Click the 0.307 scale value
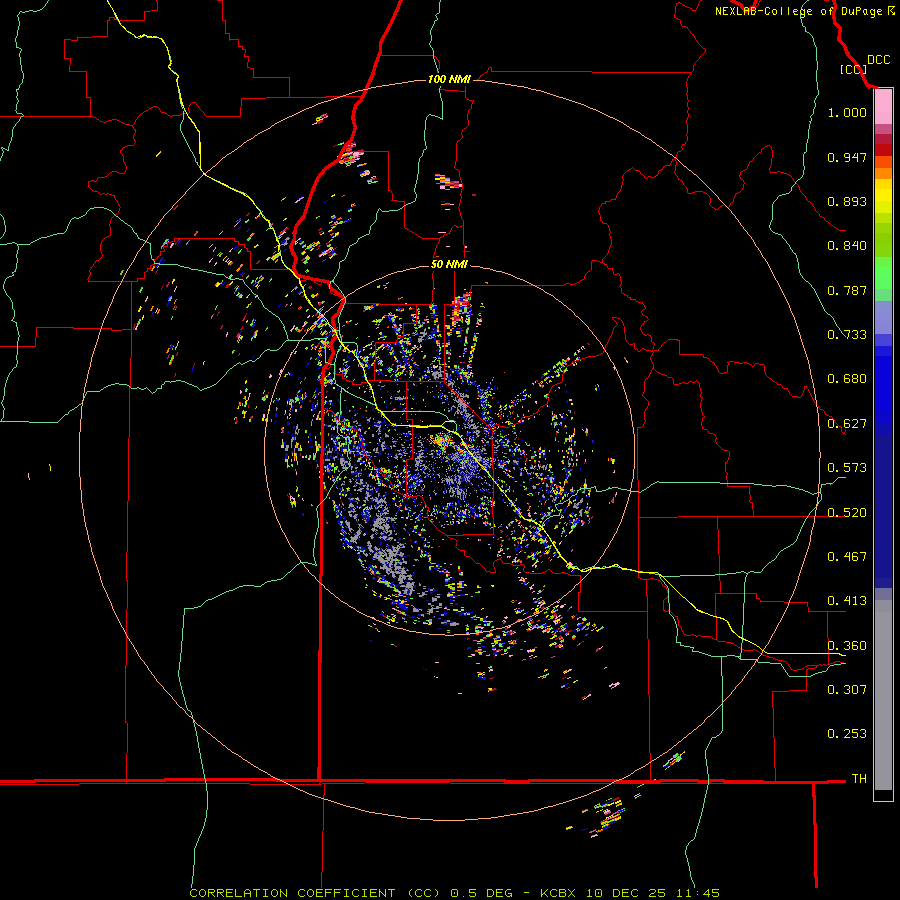 847,689
